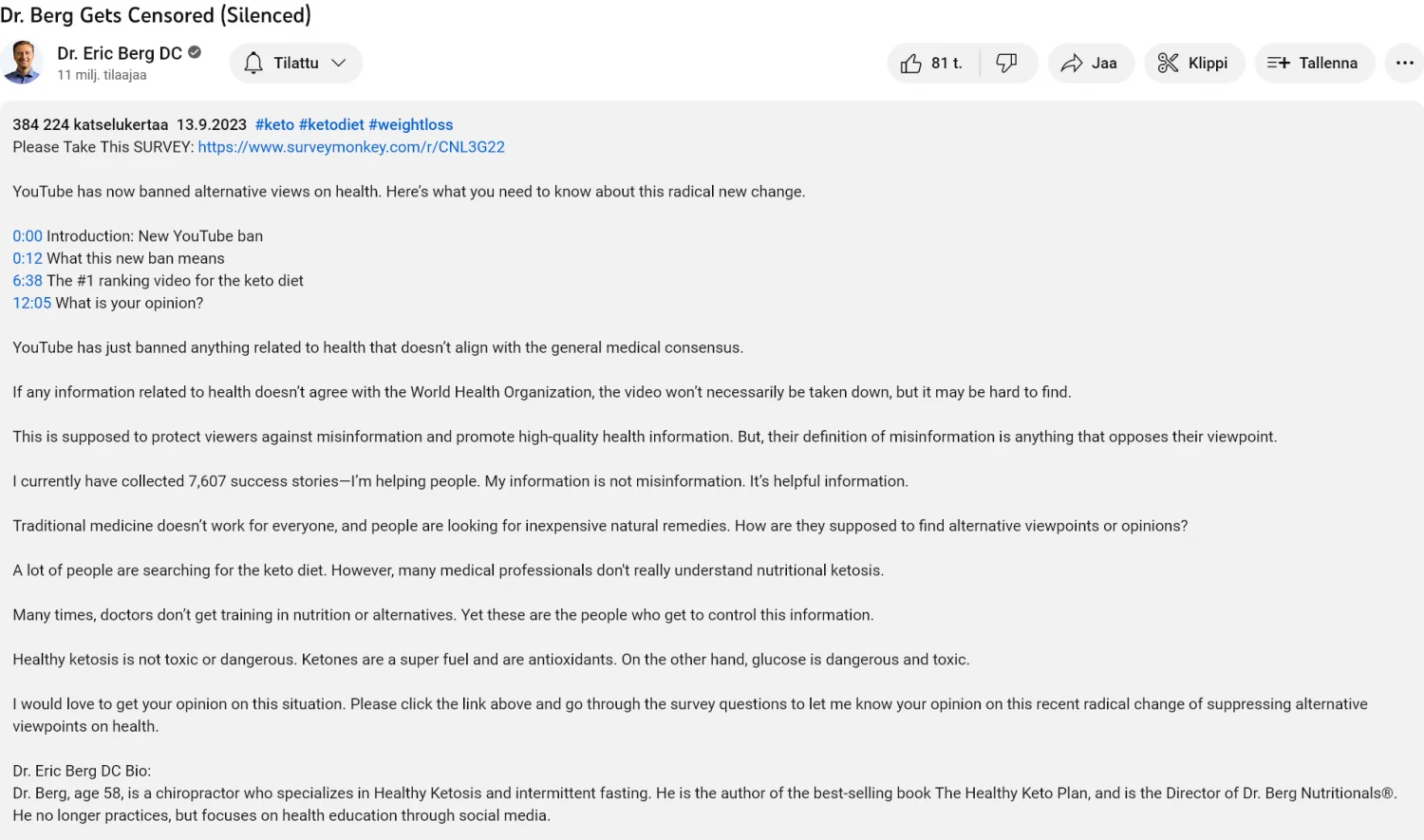The width and height of the screenshot is (1424, 840).
Task: Click the Jaa share arrow icon
Action: point(1072,64)
